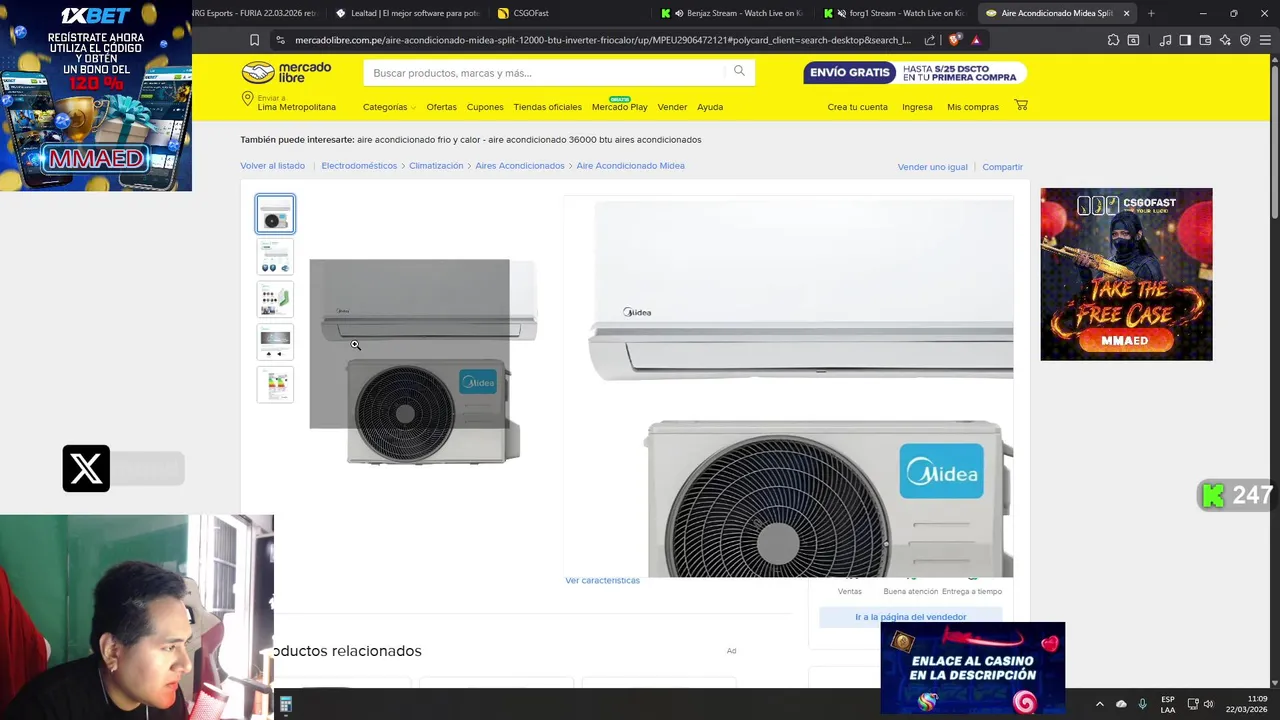The image size is (1280, 720).
Task: Open the shopping cart icon
Action: point(1021,105)
